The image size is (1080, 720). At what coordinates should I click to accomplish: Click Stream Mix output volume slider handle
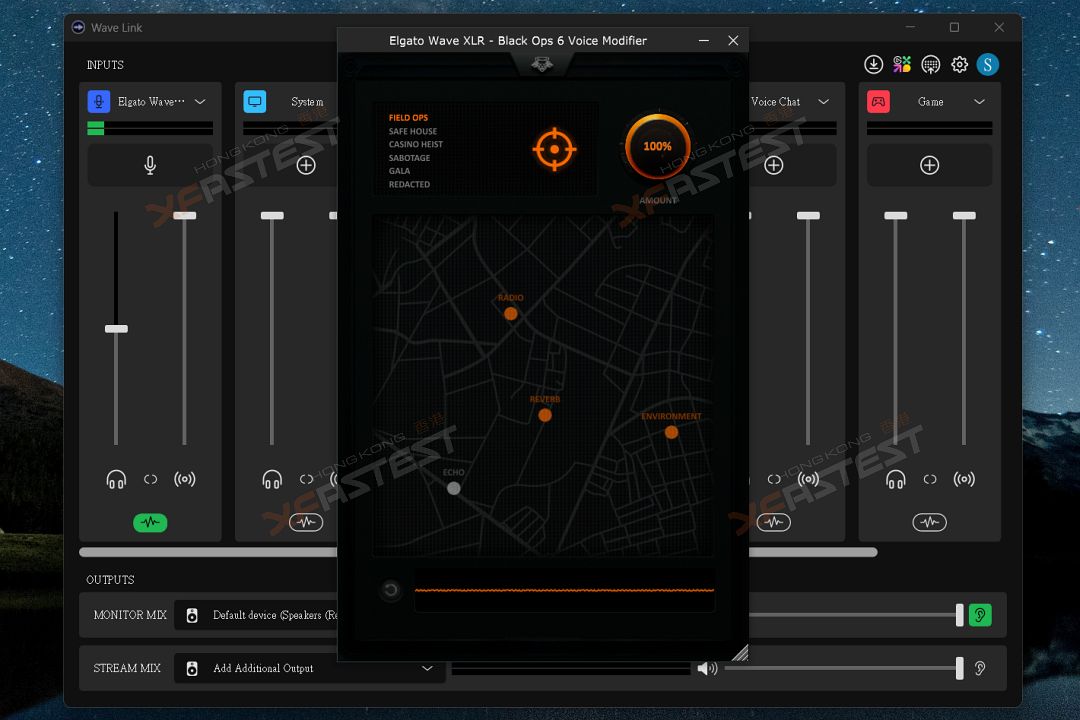tap(959, 668)
